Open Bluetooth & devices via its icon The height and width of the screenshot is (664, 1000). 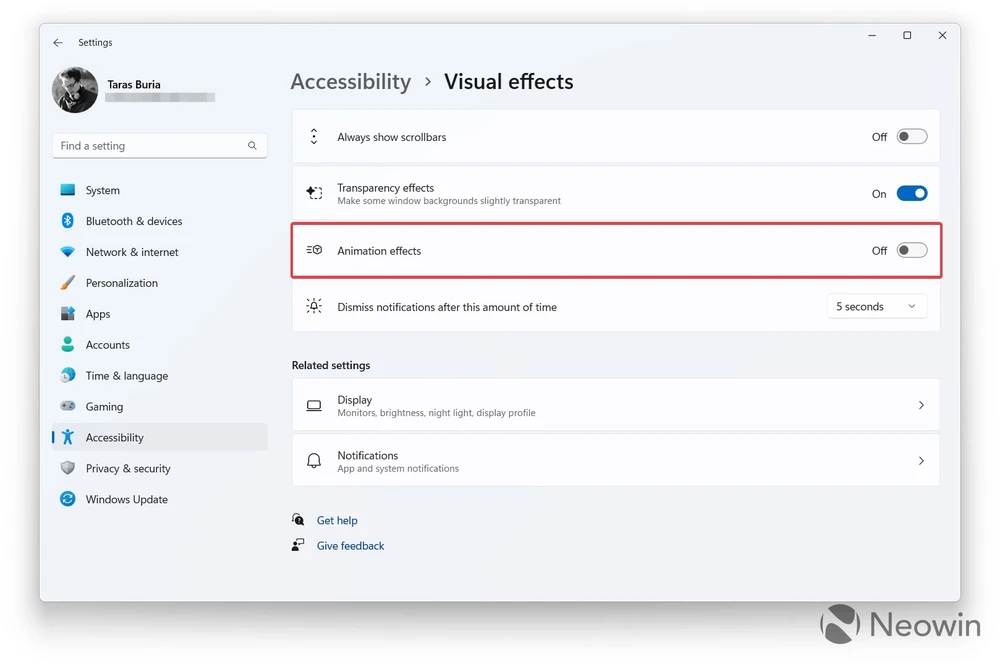[68, 221]
